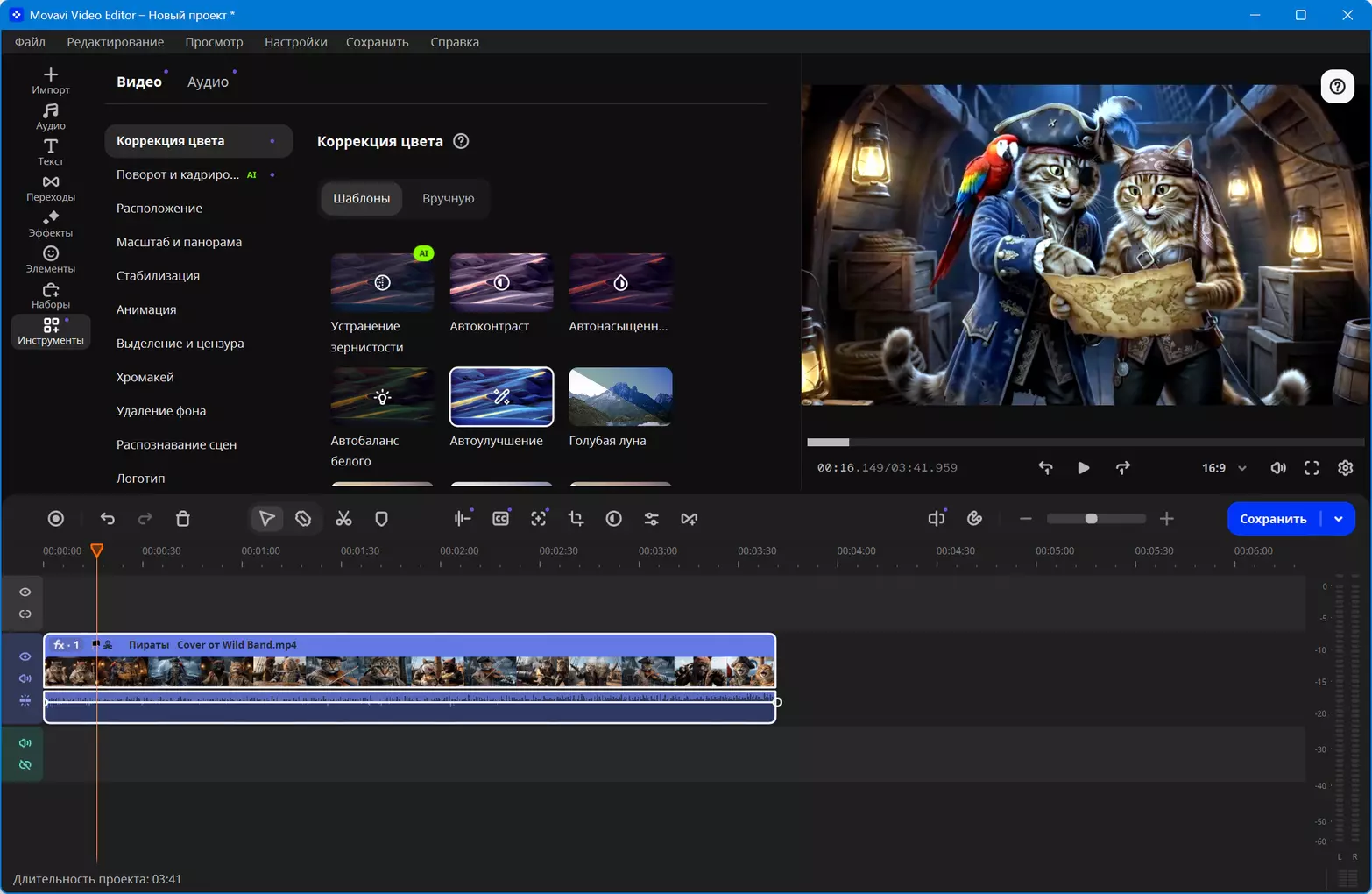1372x894 pixels.
Task: Mute the main video track audio
Action: pos(25,678)
